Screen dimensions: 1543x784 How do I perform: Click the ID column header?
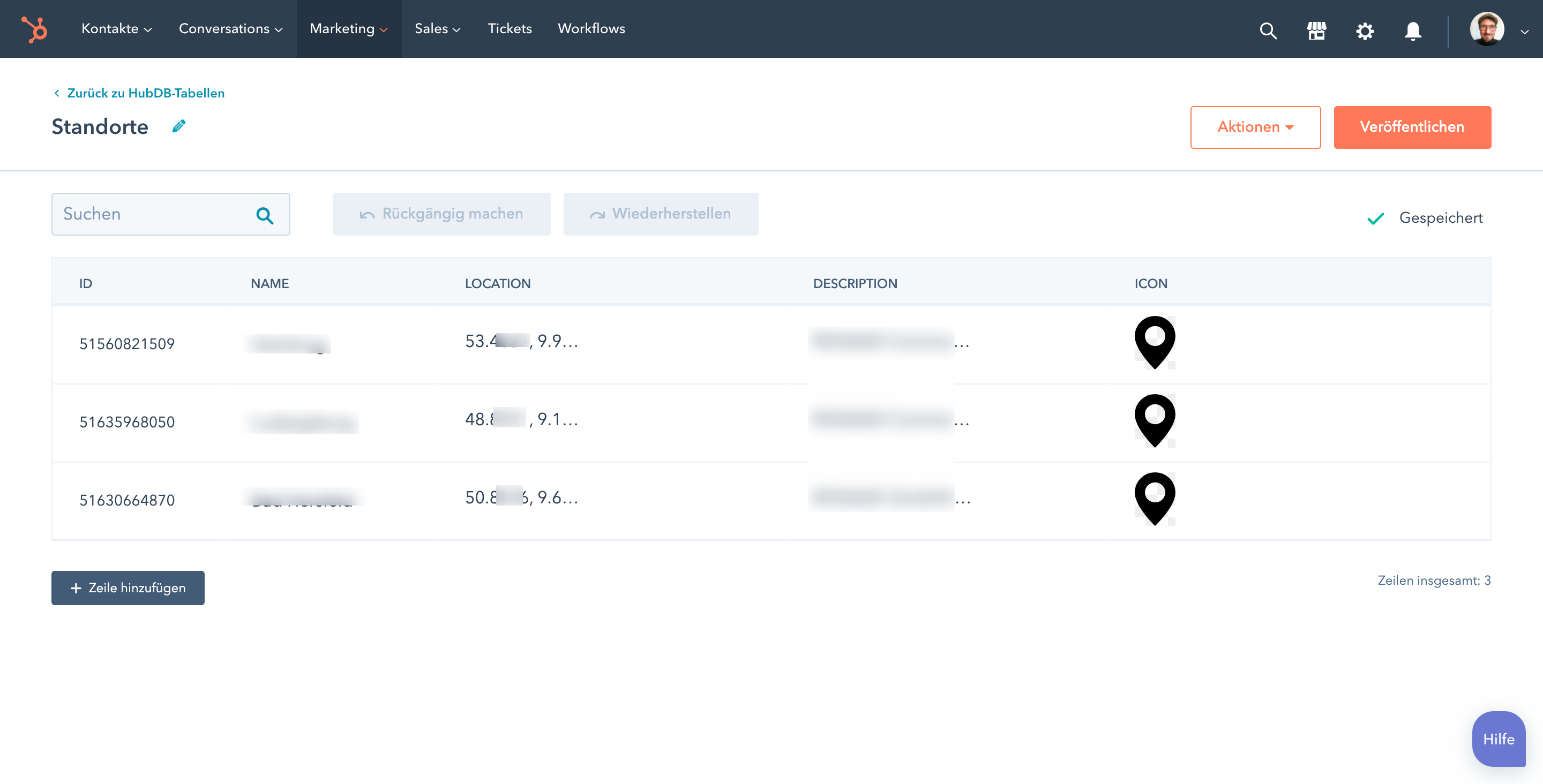(86, 283)
